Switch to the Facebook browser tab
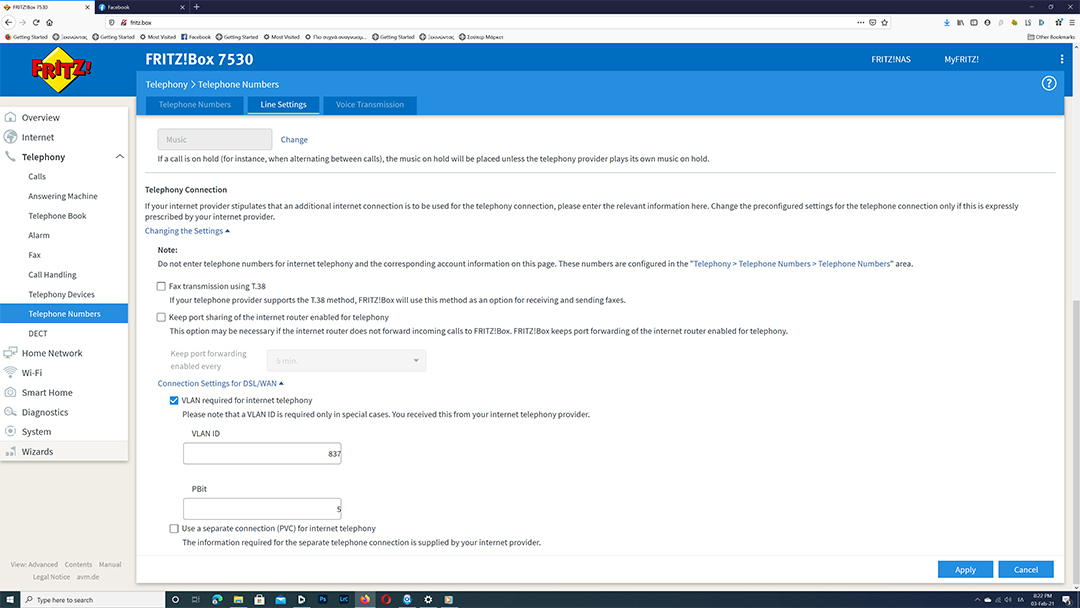Image resolution: width=1080 pixels, height=608 pixels. click(141, 7)
